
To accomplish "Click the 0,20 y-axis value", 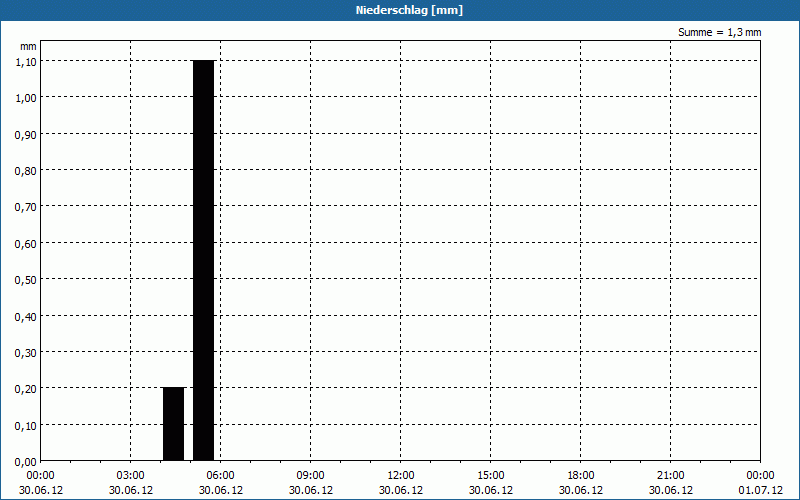I will coord(26,389).
